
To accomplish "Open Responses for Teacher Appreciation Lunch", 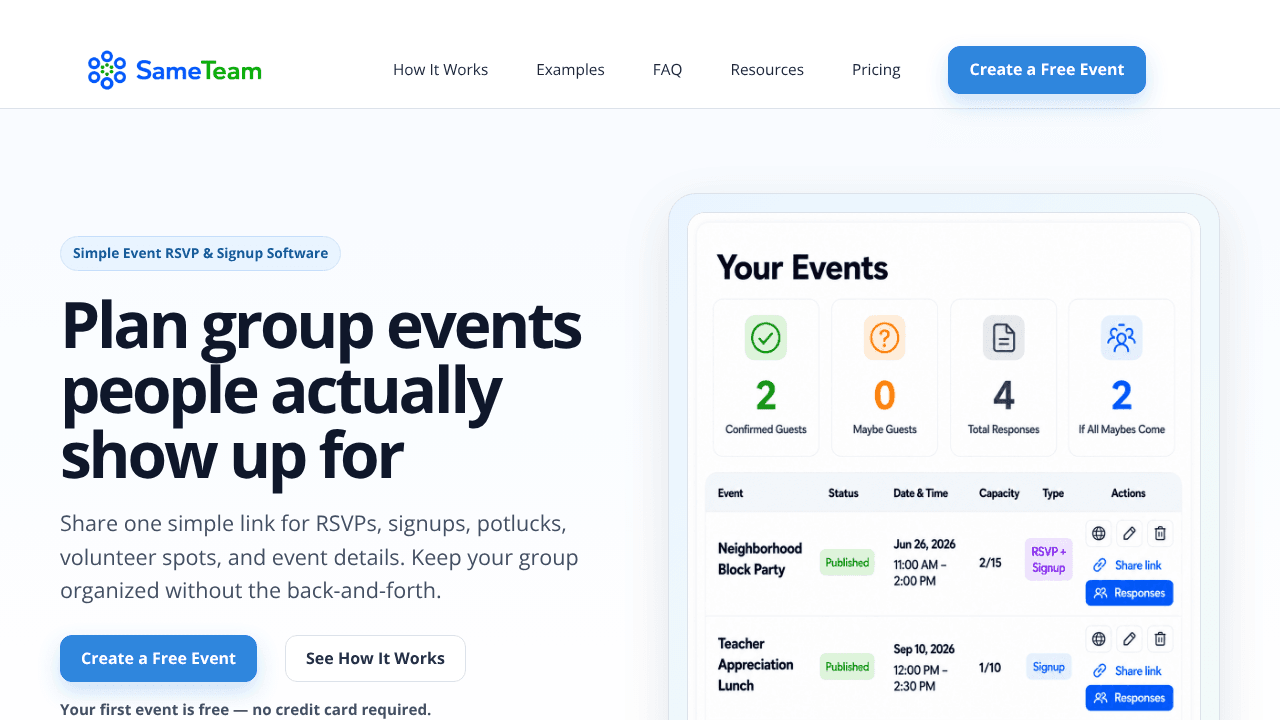I will click(1129, 698).
